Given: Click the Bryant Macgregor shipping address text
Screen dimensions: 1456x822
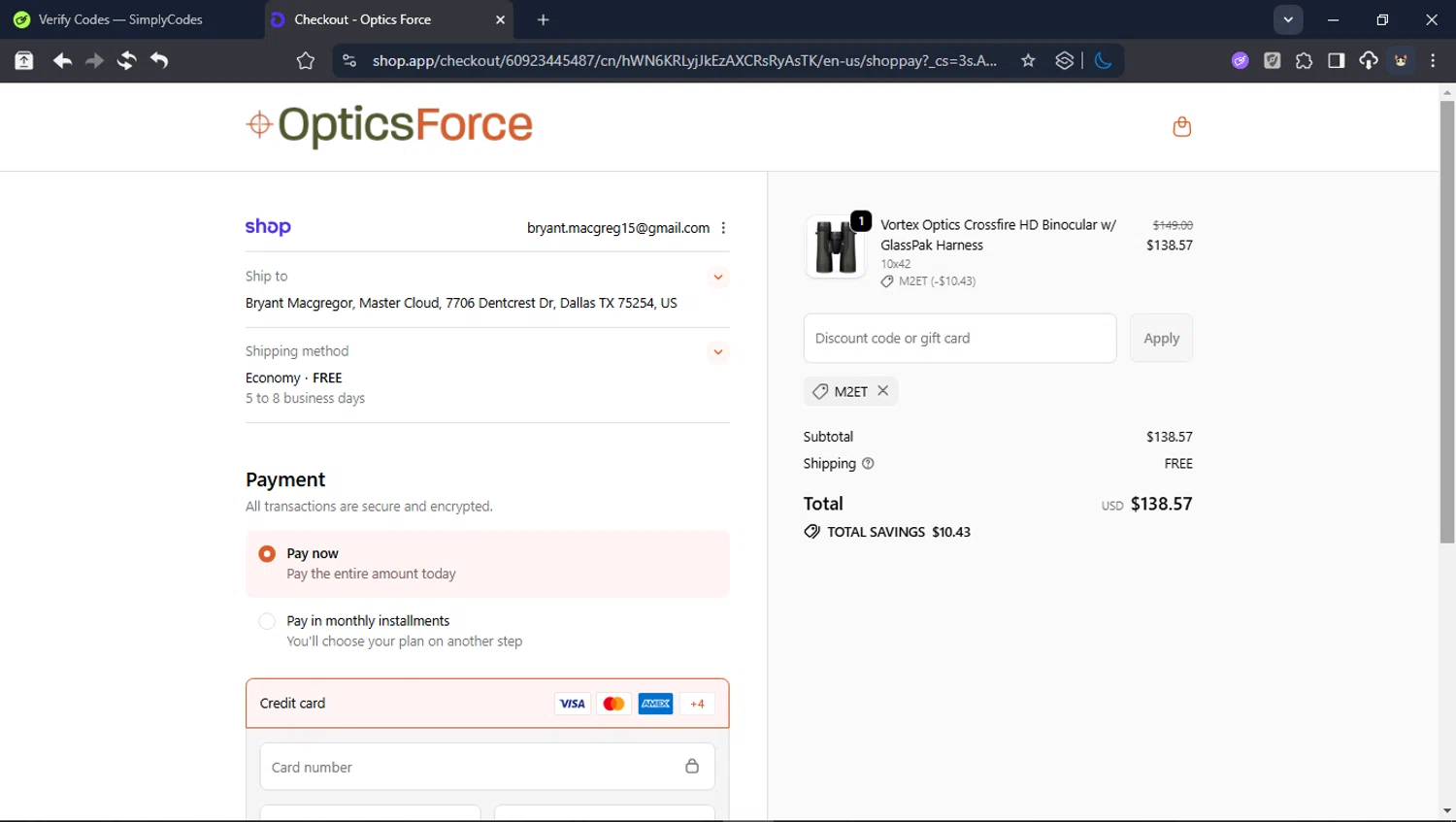Looking at the screenshot, I should [461, 303].
